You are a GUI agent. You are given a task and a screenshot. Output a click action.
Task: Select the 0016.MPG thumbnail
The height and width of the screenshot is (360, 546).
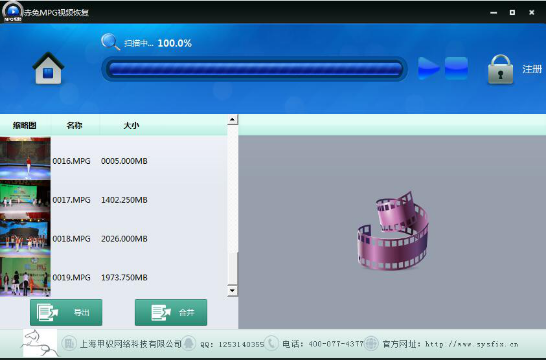[25, 158]
